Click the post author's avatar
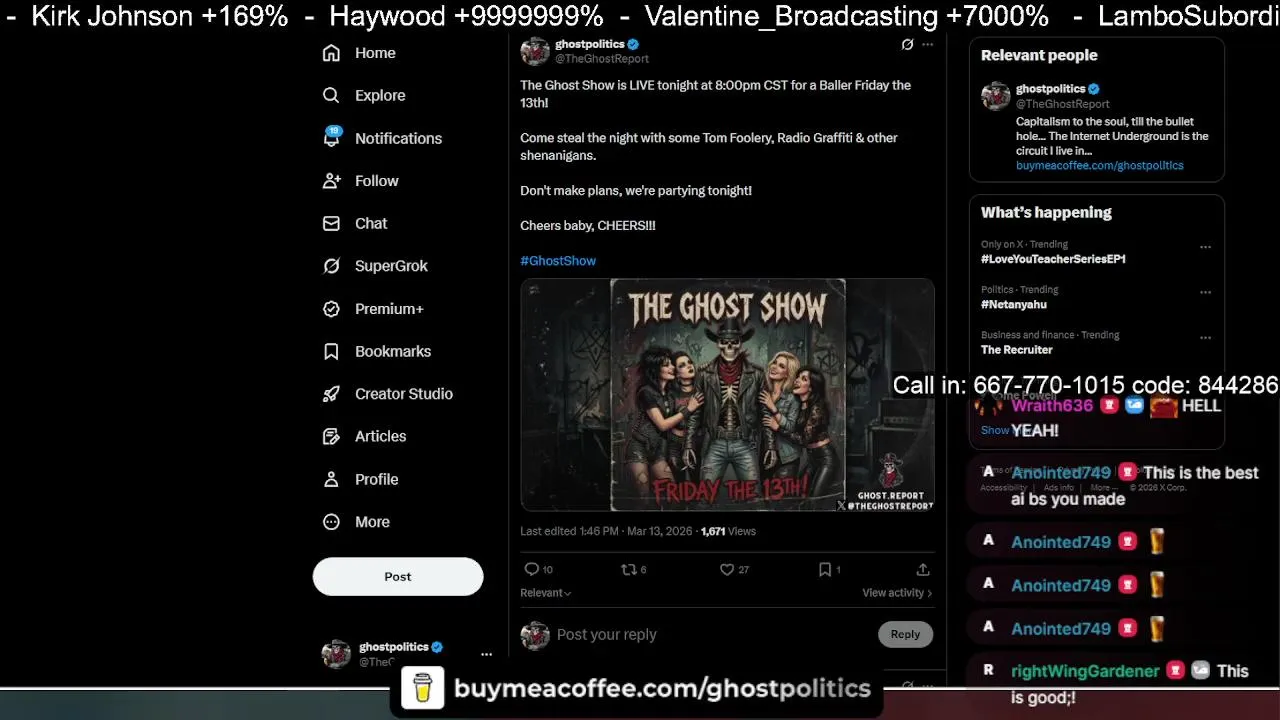1280x720 pixels. (x=535, y=51)
